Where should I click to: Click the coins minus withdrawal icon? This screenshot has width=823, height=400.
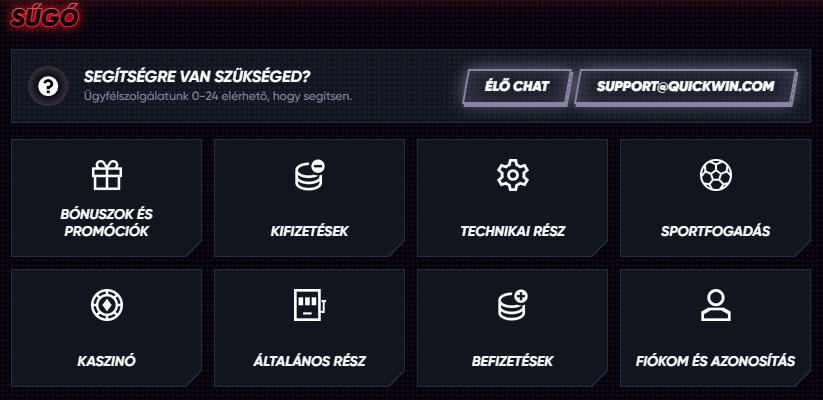pos(308,176)
